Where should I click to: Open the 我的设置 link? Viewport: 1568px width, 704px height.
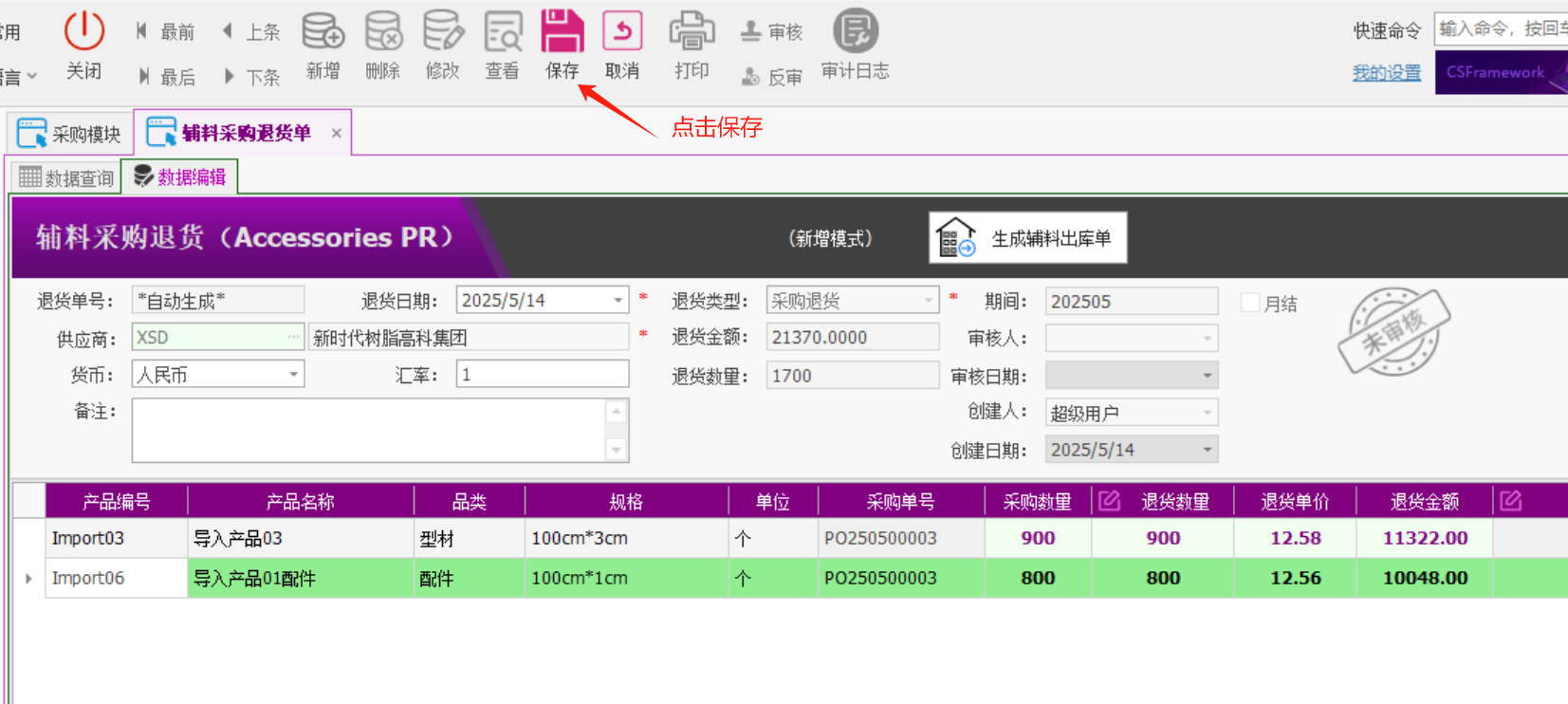1386,73
